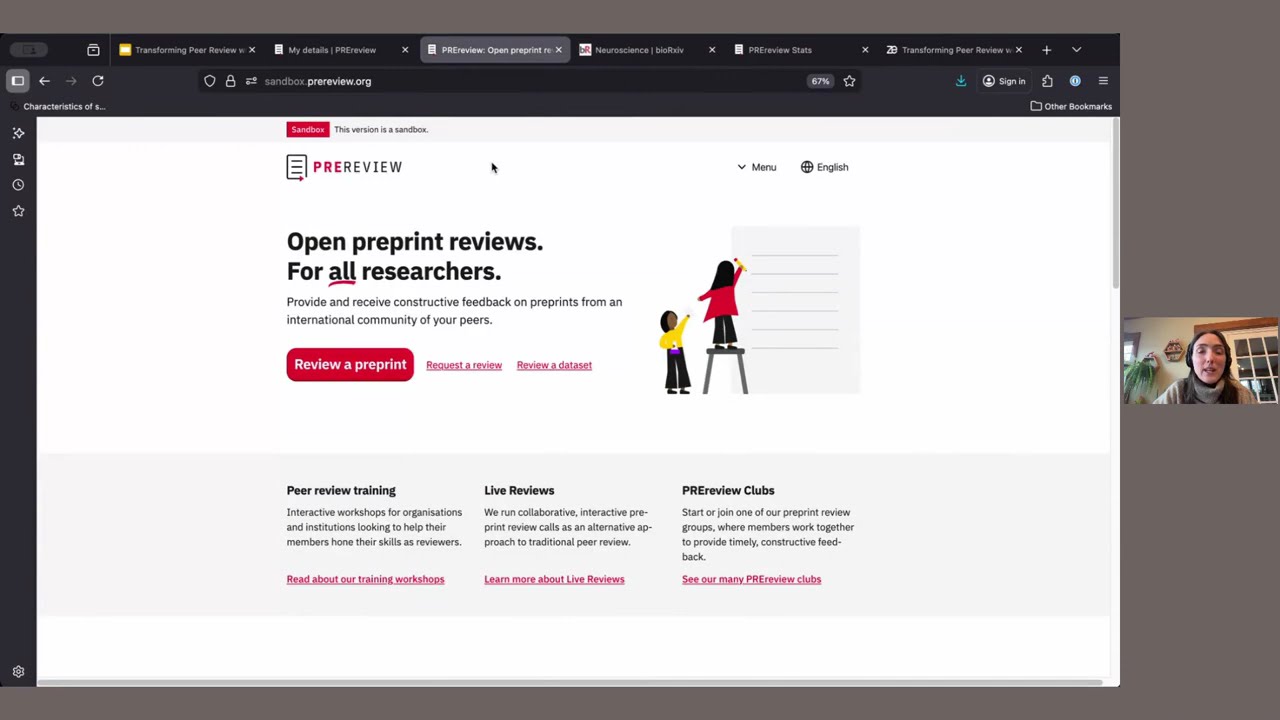The width and height of the screenshot is (1280, 720).
Task: Open the Other Bookmarks folder
Action: point(1071,106)
